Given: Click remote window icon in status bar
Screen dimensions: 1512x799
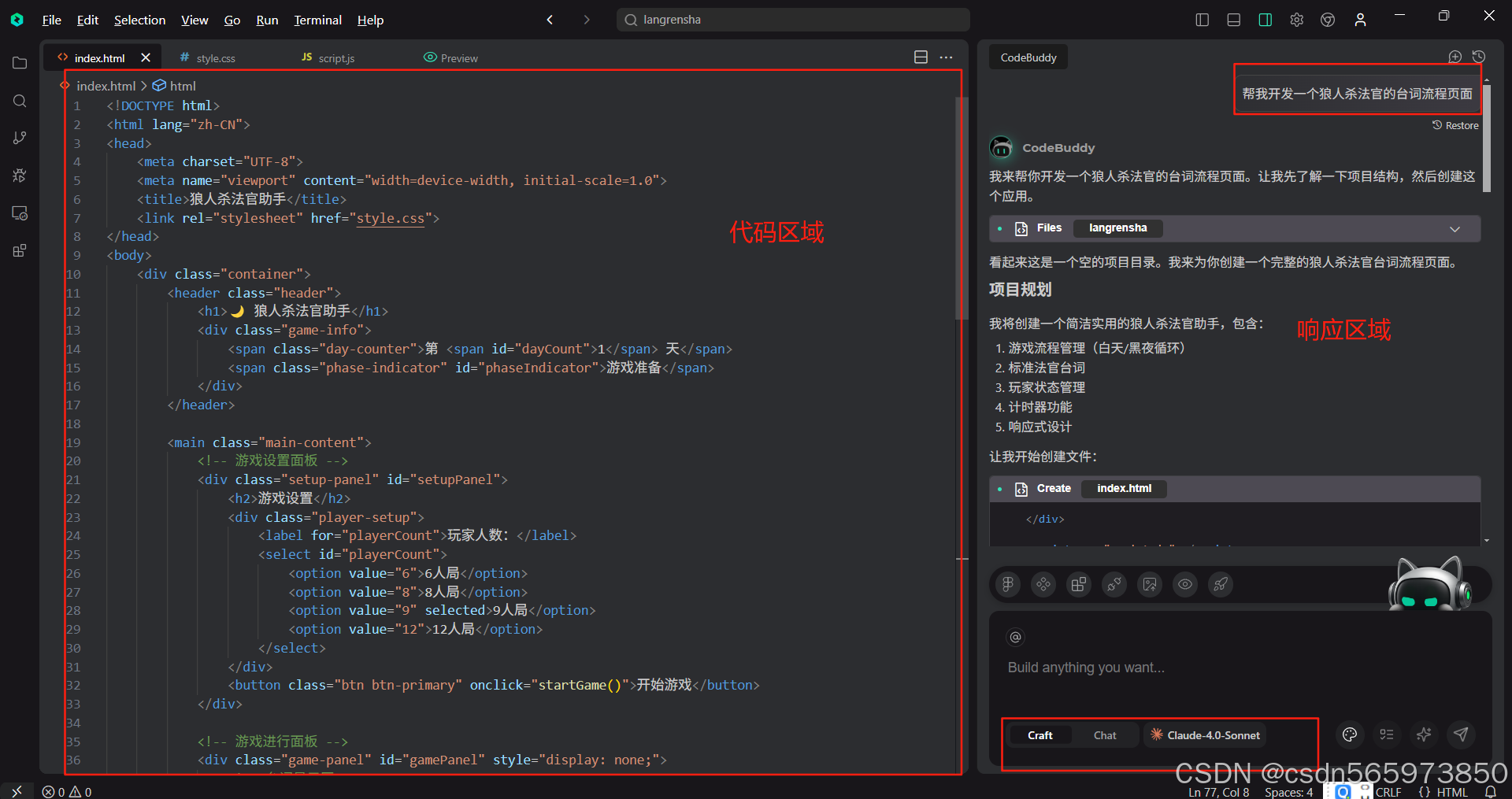Looking at the screenshot, I should pos(17,791).
